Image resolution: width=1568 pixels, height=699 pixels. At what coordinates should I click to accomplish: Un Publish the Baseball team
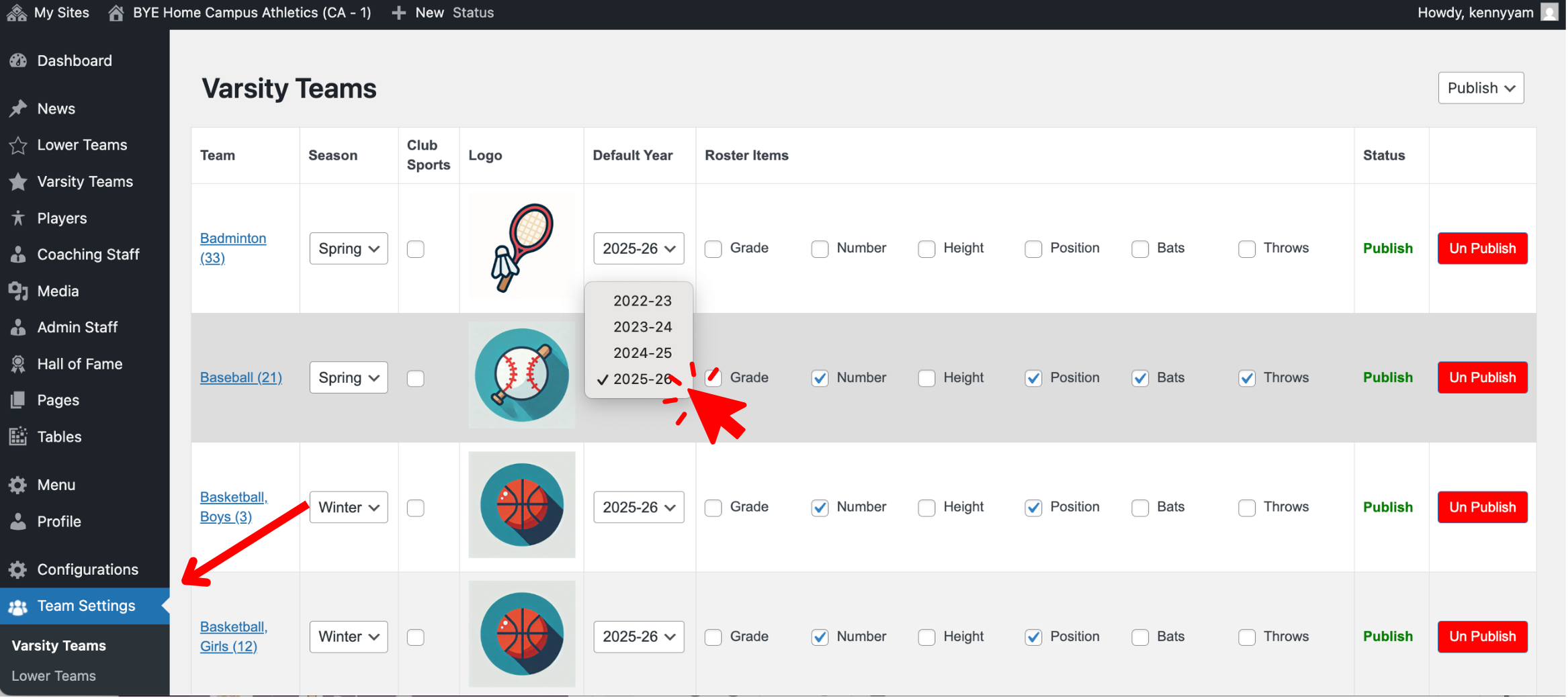pyautogui.click(x=1481, y=377)
